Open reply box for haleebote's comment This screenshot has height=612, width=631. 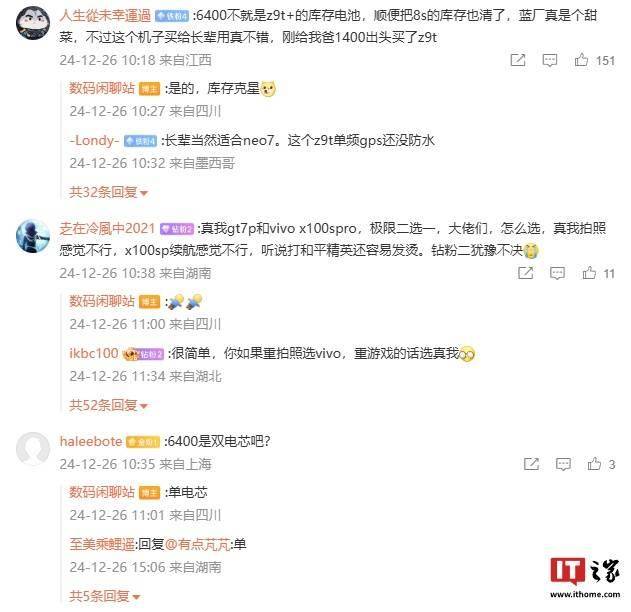563,464
